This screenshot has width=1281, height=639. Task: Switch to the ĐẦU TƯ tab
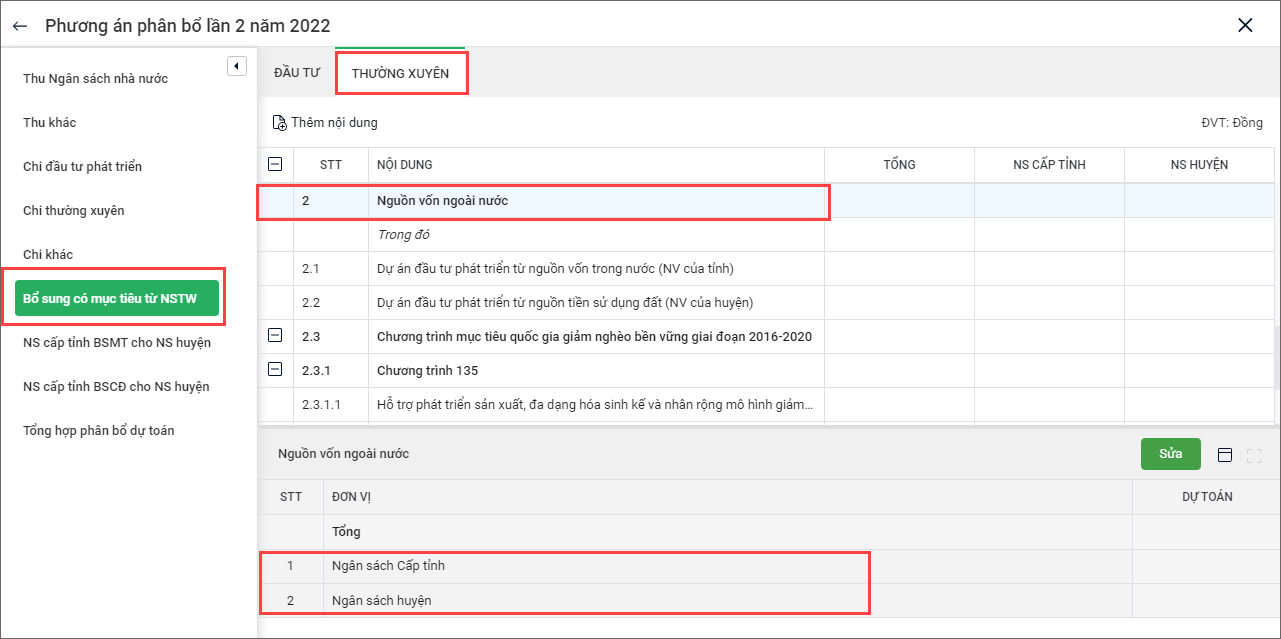click(296, 73)
